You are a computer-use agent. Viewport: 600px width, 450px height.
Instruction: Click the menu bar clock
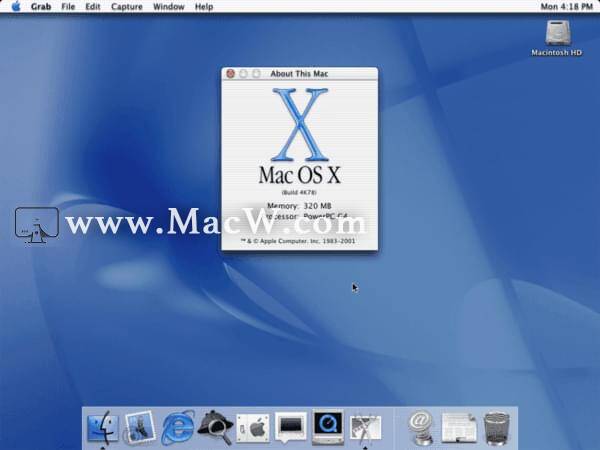(x=566, y=7)
